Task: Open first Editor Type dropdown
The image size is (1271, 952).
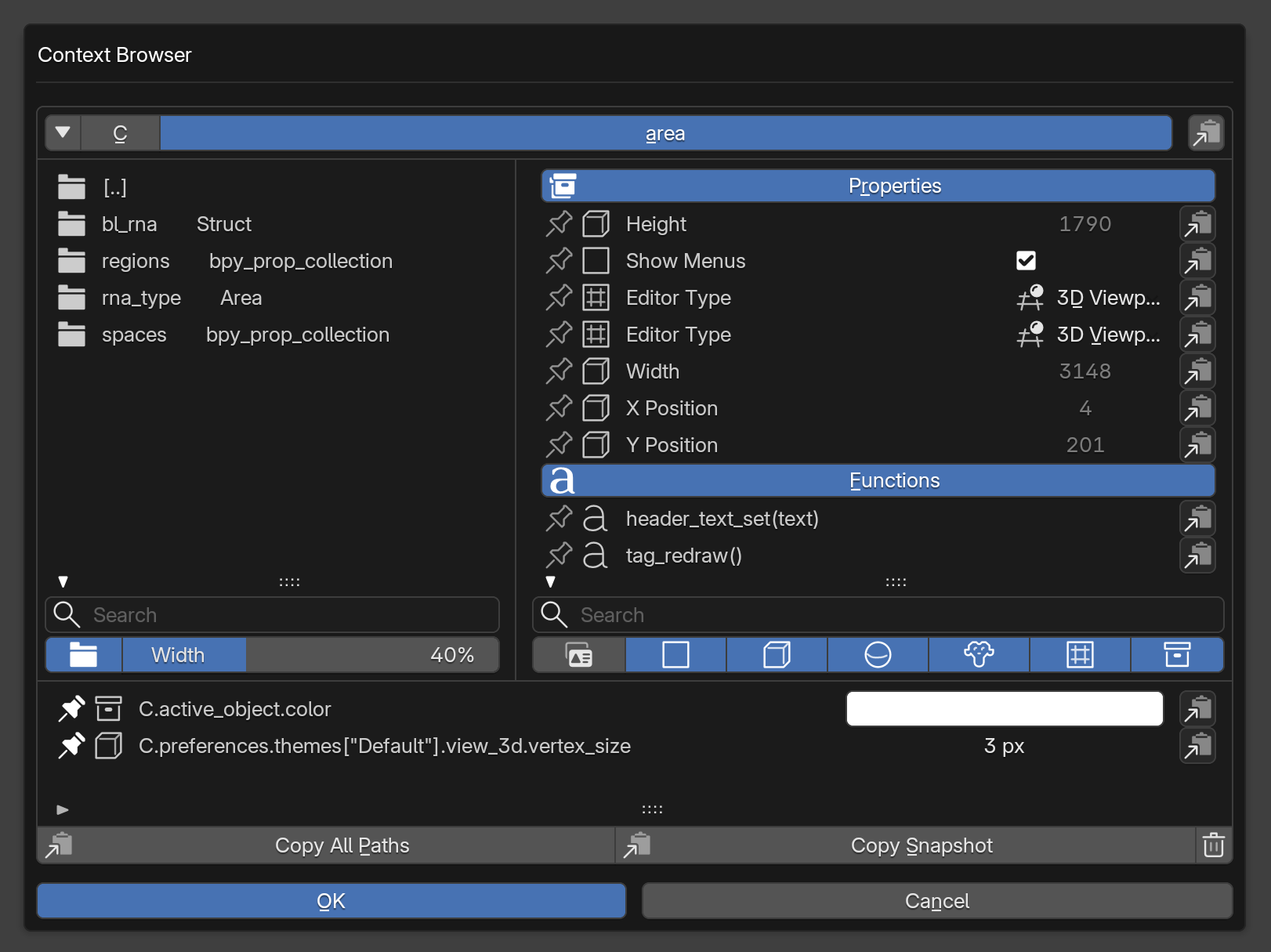Action: (x=1090, y=298)
